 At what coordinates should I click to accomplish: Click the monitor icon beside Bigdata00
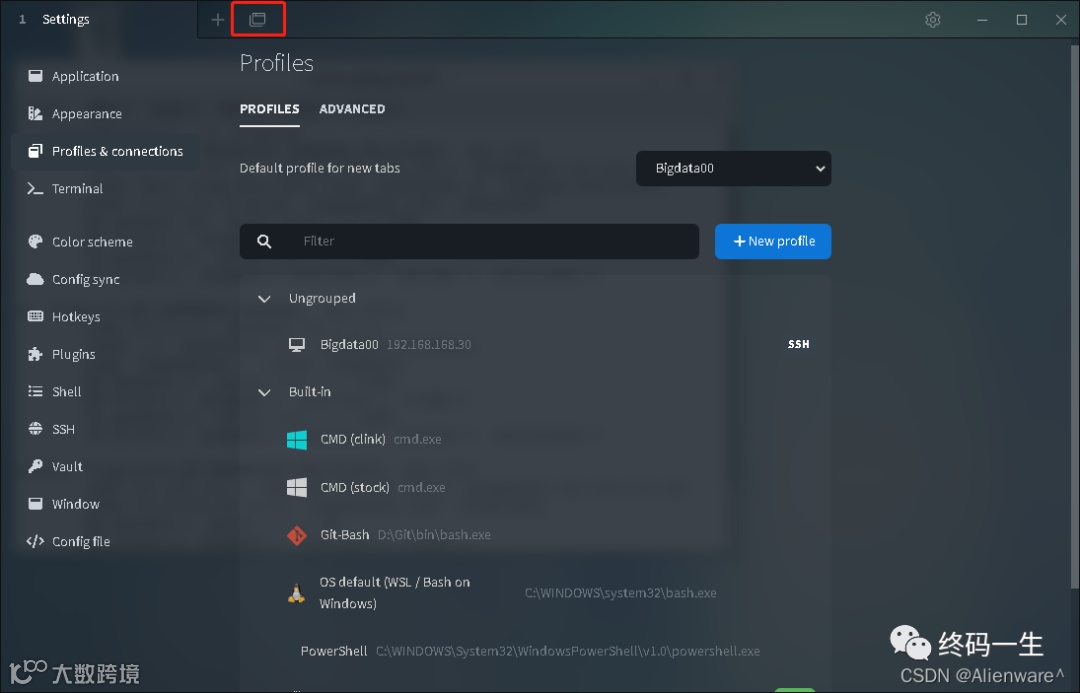297,344
